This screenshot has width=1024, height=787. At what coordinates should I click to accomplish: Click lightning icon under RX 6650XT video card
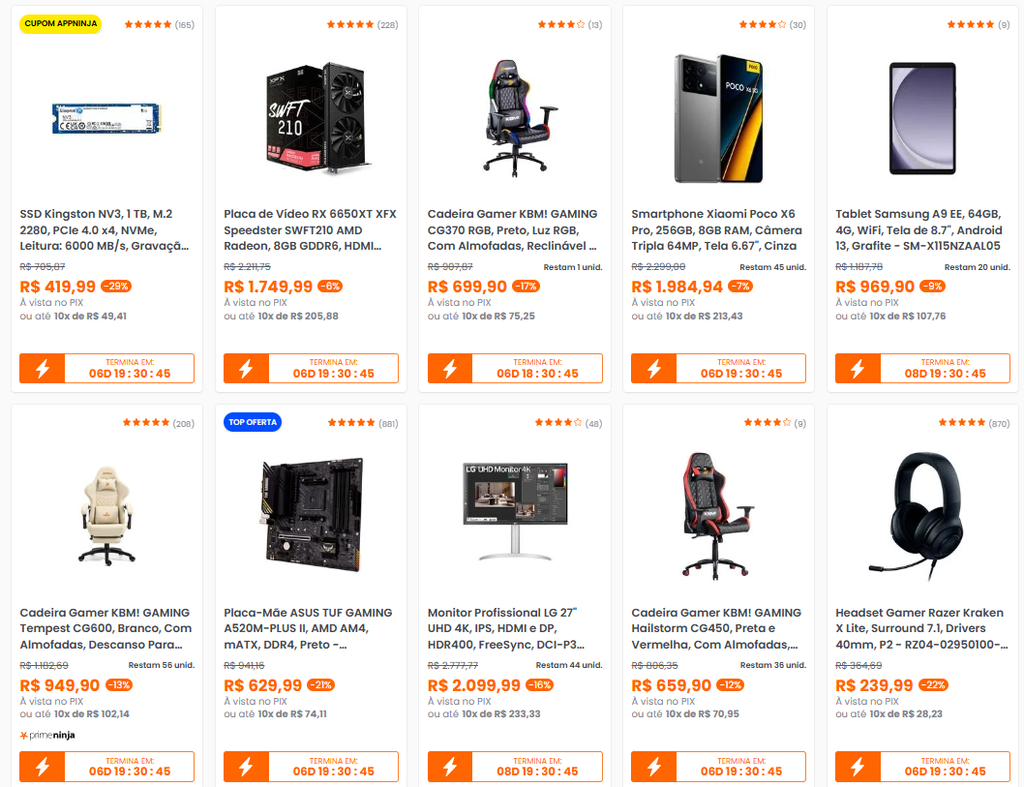246,368
